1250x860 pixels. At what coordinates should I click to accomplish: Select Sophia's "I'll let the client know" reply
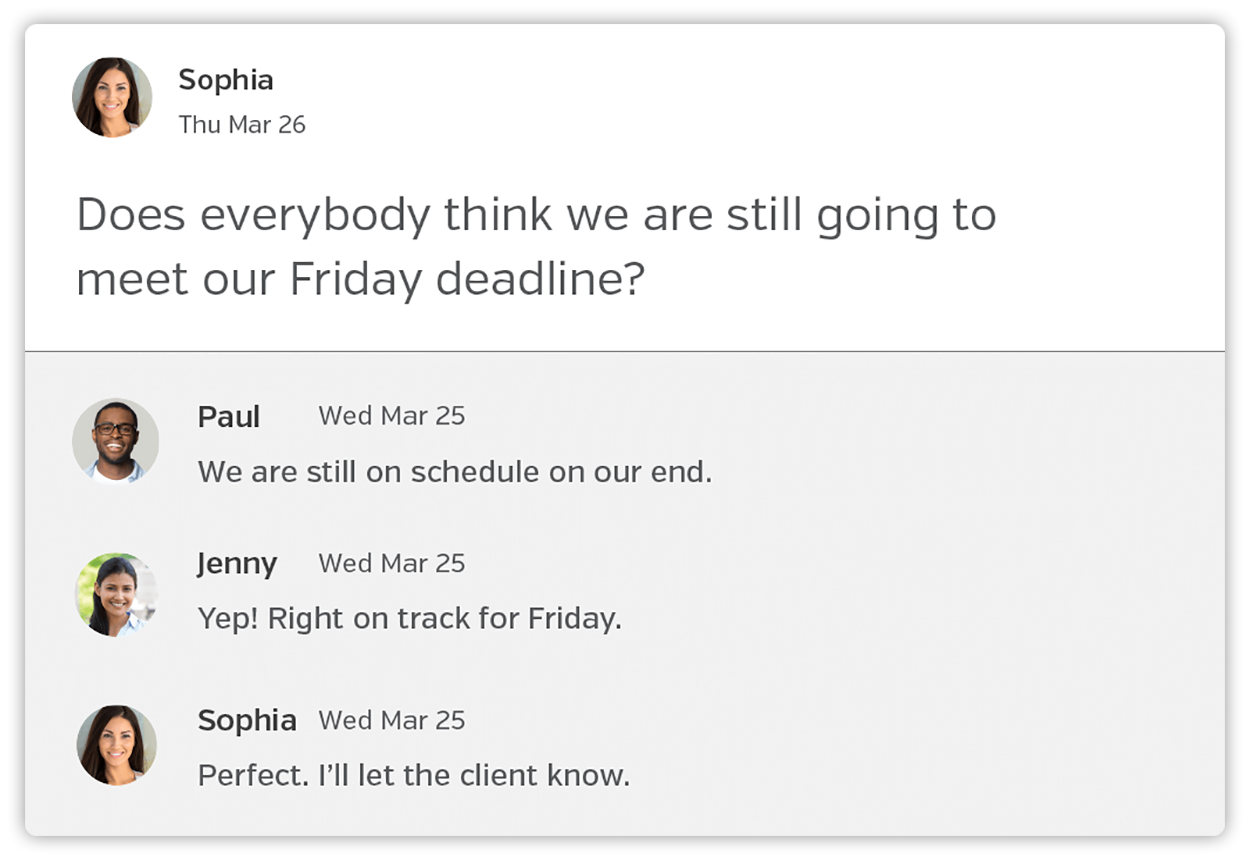414,775
